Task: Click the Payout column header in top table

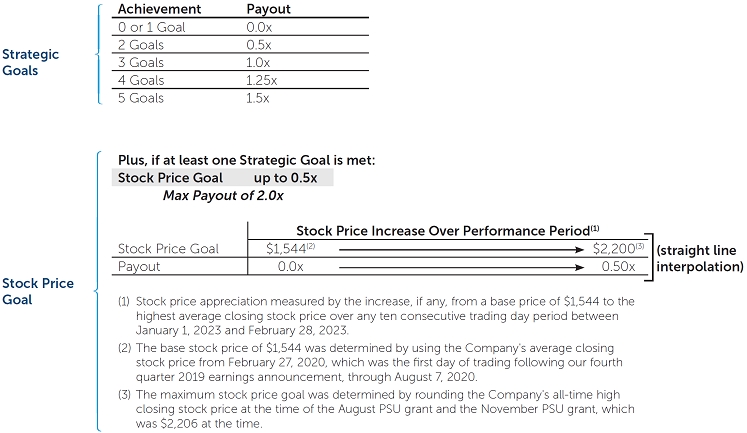Action: 268,8
